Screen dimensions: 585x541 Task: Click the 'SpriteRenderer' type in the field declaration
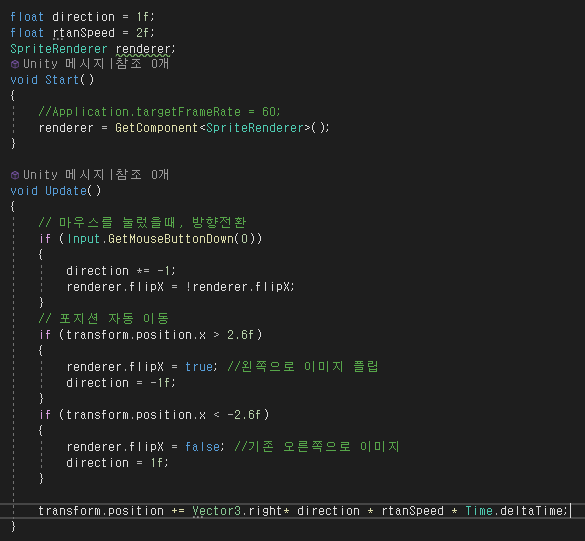(59, 49)
